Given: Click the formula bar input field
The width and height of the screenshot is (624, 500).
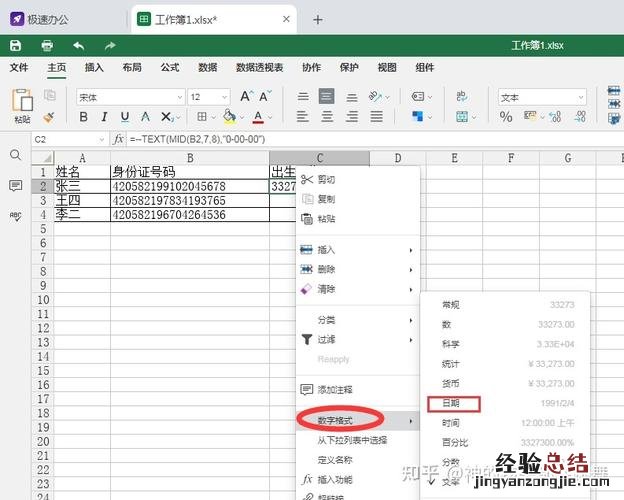Looking at the screenshot, I should coord(370,139).
